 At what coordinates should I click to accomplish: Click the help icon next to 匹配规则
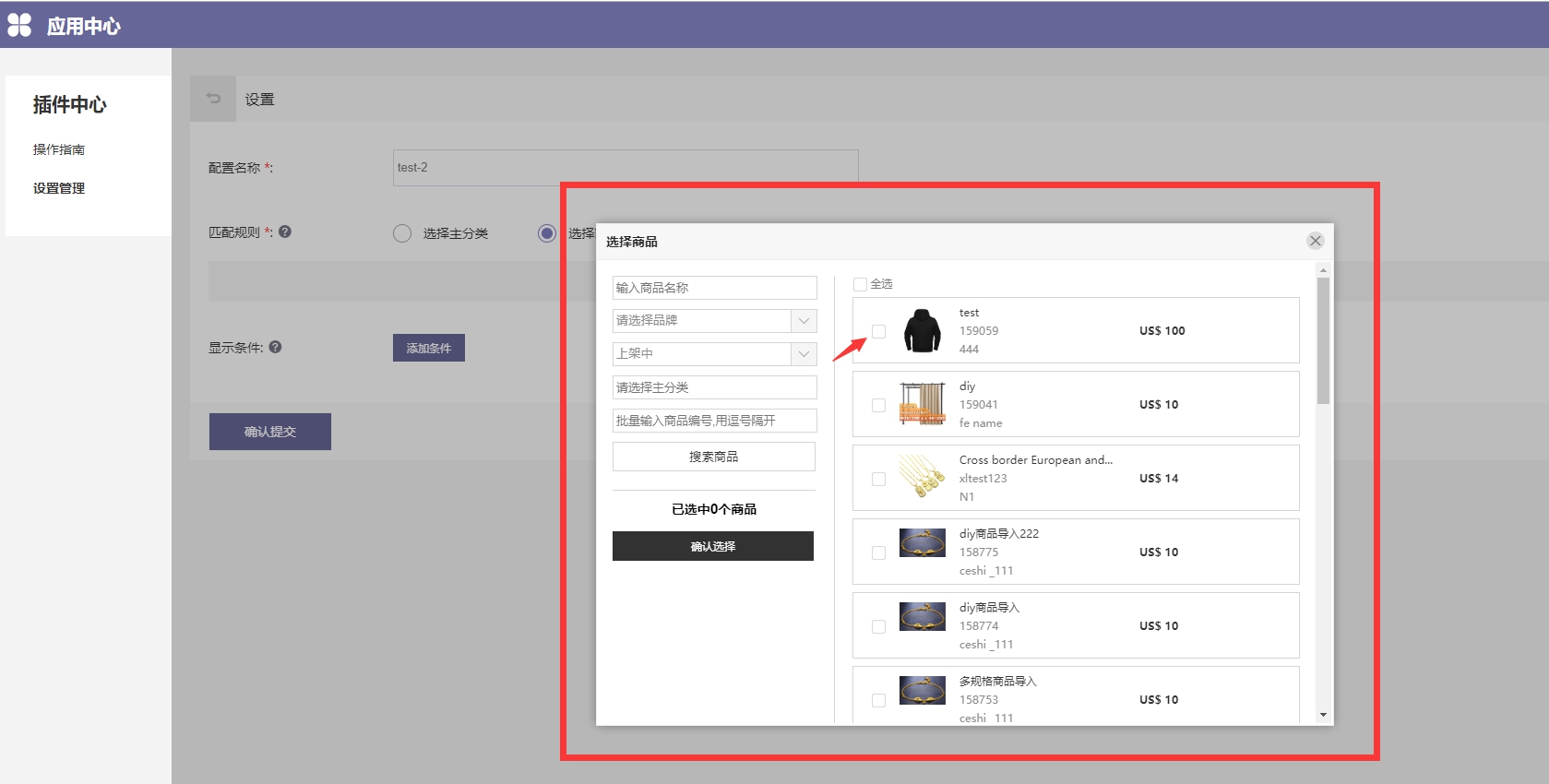[285, 232]
